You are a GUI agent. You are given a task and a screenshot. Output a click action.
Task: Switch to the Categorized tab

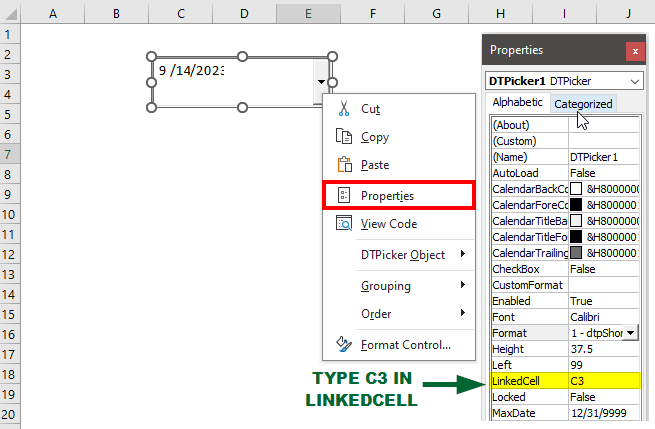[583, 104]
